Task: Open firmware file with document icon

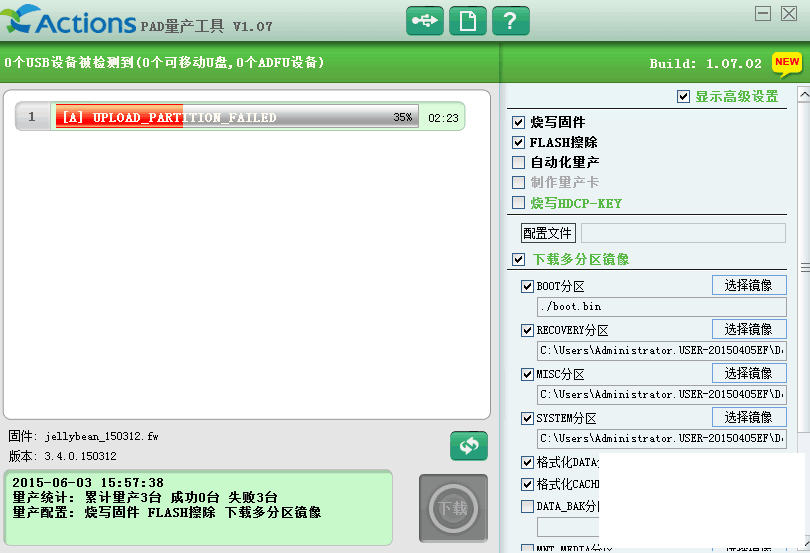Action: coord(468,21)
